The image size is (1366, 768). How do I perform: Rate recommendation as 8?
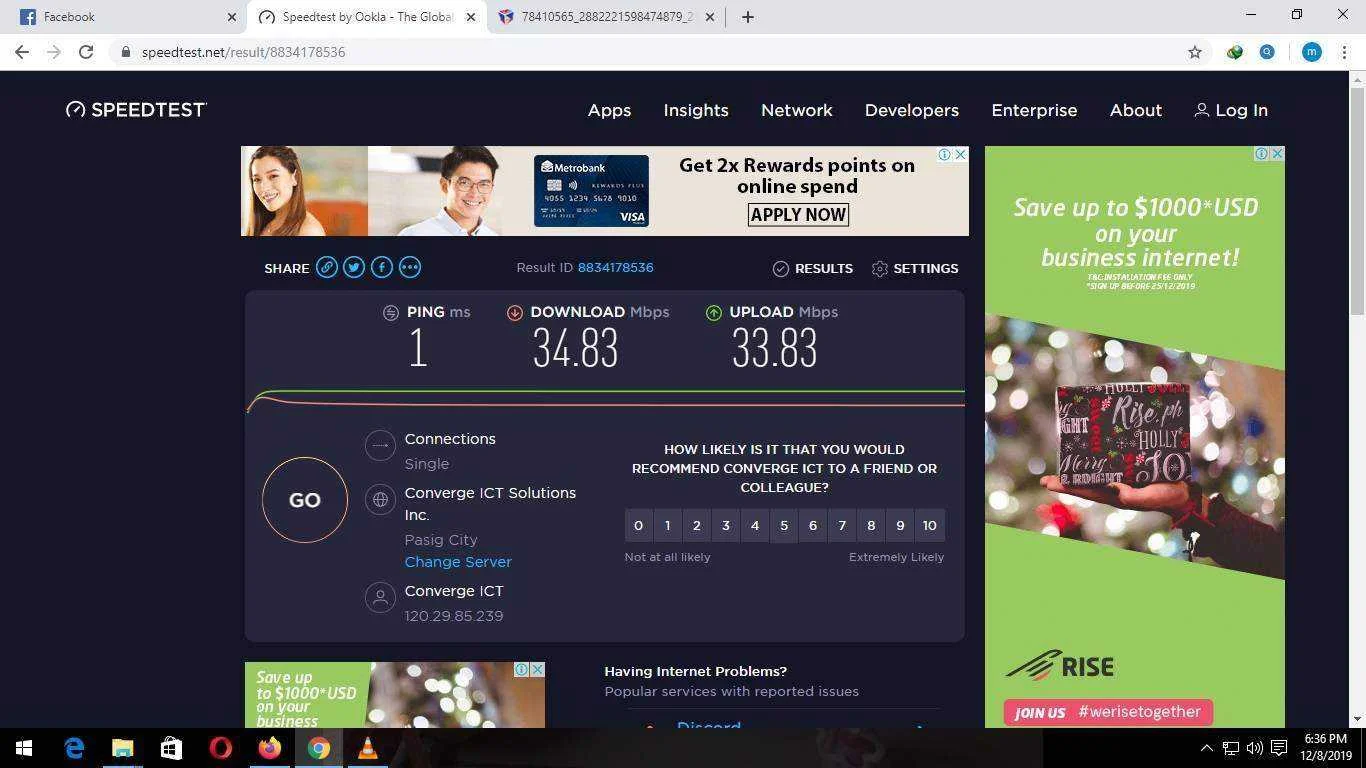pos(871,525)
